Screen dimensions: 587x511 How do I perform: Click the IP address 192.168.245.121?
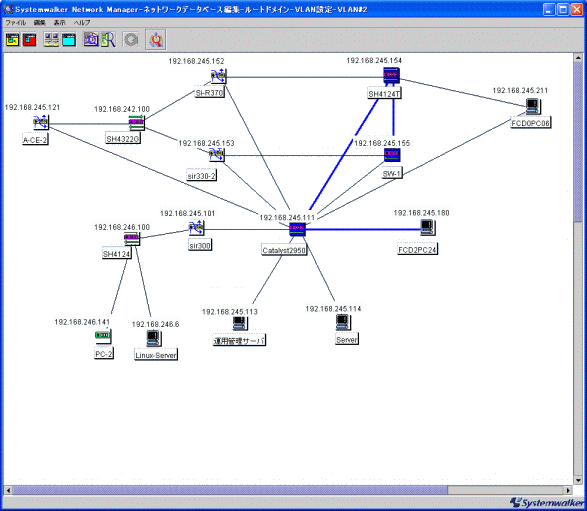pos(32,107)
